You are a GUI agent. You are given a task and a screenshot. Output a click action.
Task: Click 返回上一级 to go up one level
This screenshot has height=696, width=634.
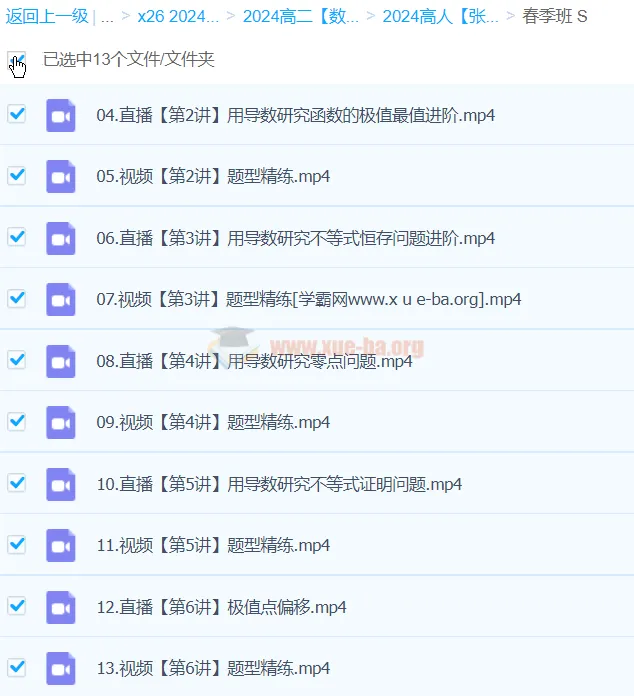[x=47, y=16]
